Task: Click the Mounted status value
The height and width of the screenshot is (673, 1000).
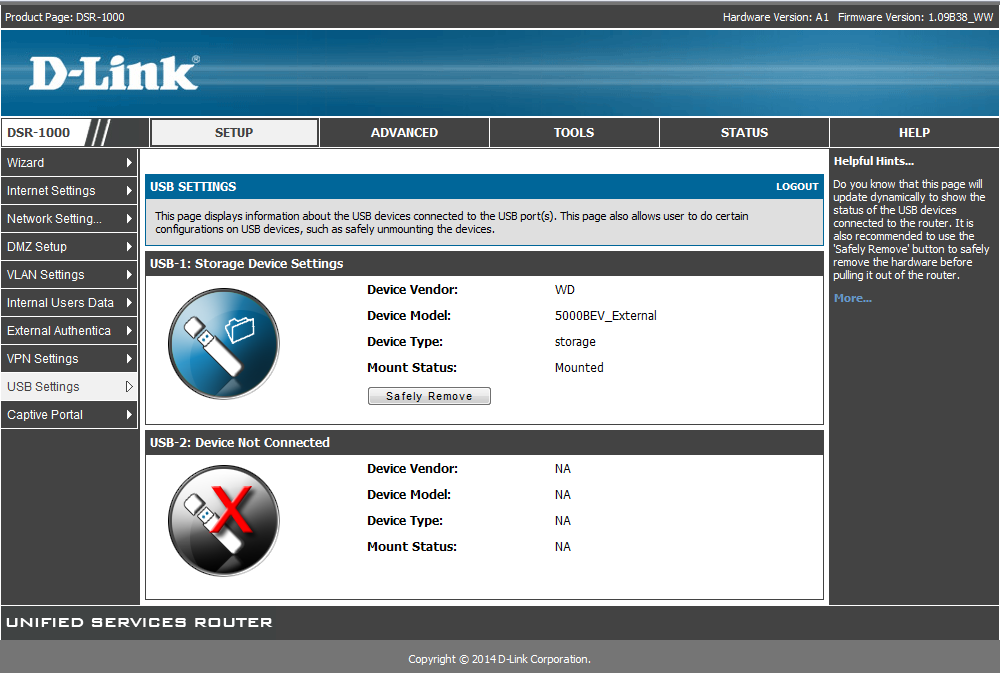Action: coord(579,367)
